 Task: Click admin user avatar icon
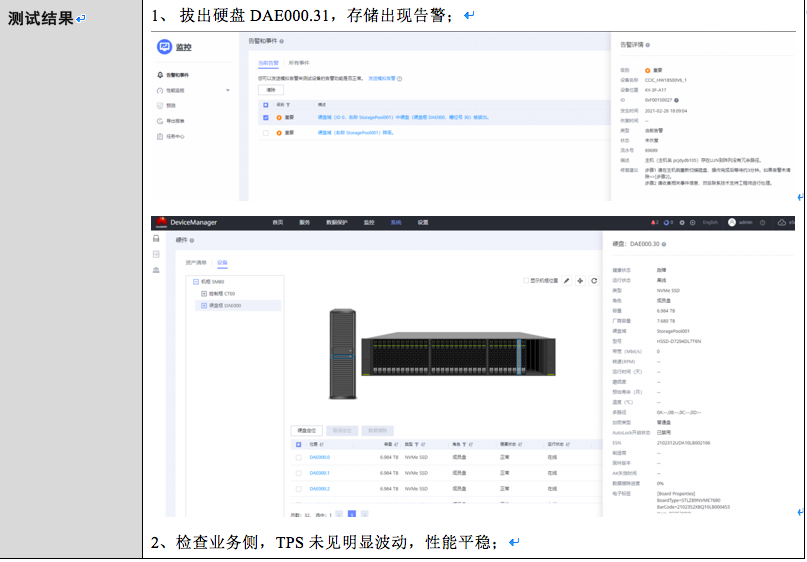point(732,222)
